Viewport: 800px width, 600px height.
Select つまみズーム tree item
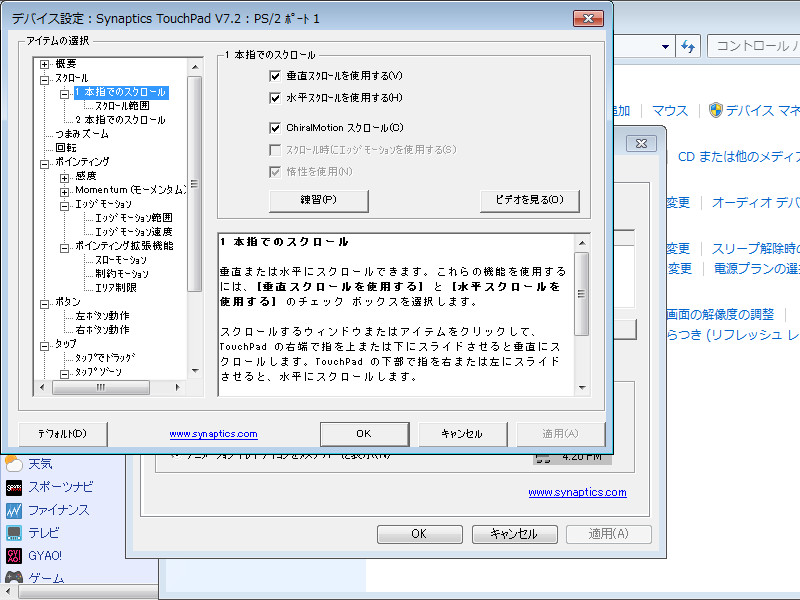(x=82, y=134)
